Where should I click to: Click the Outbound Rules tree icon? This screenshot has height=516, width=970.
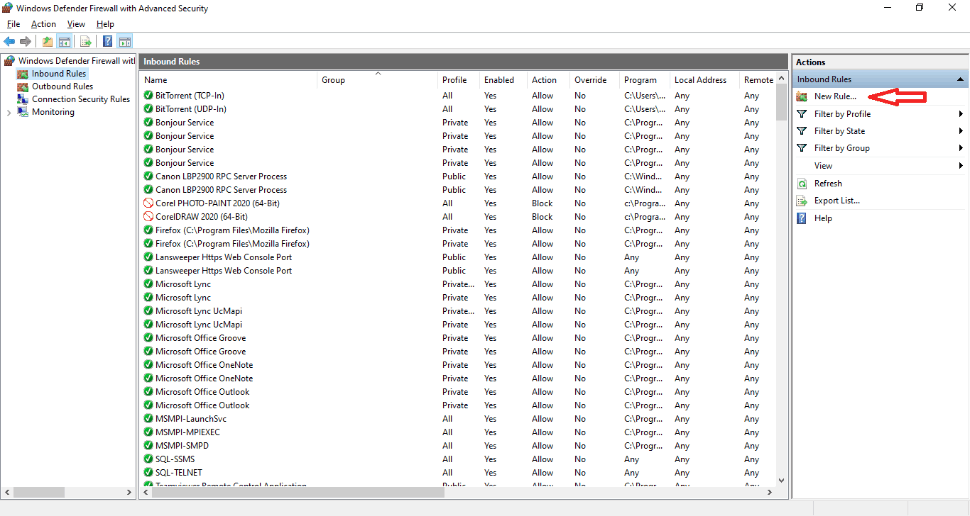pos(23,87)
